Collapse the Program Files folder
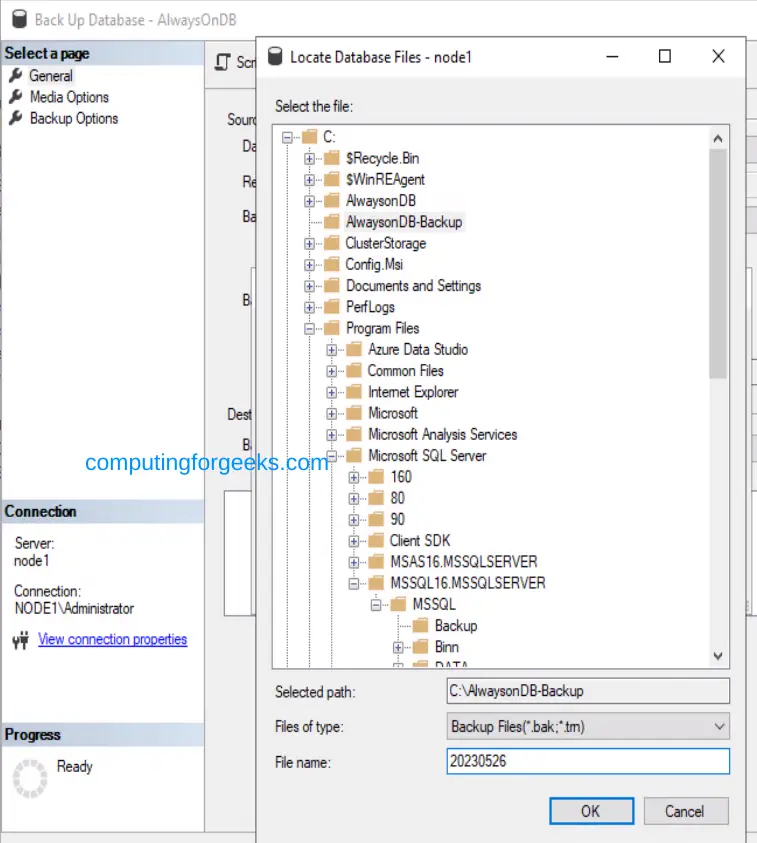Screen dimensions: 757x843 (x=309, y=328)
